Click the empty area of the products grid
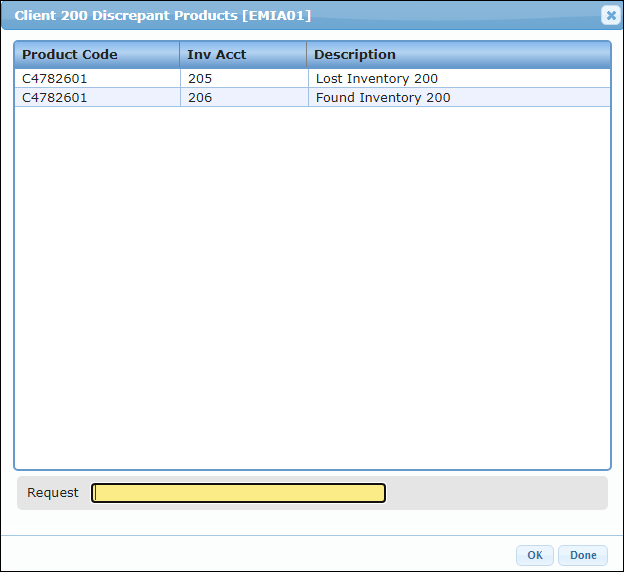This screenshot has height=572, width=624. click(x=312, y=287)
